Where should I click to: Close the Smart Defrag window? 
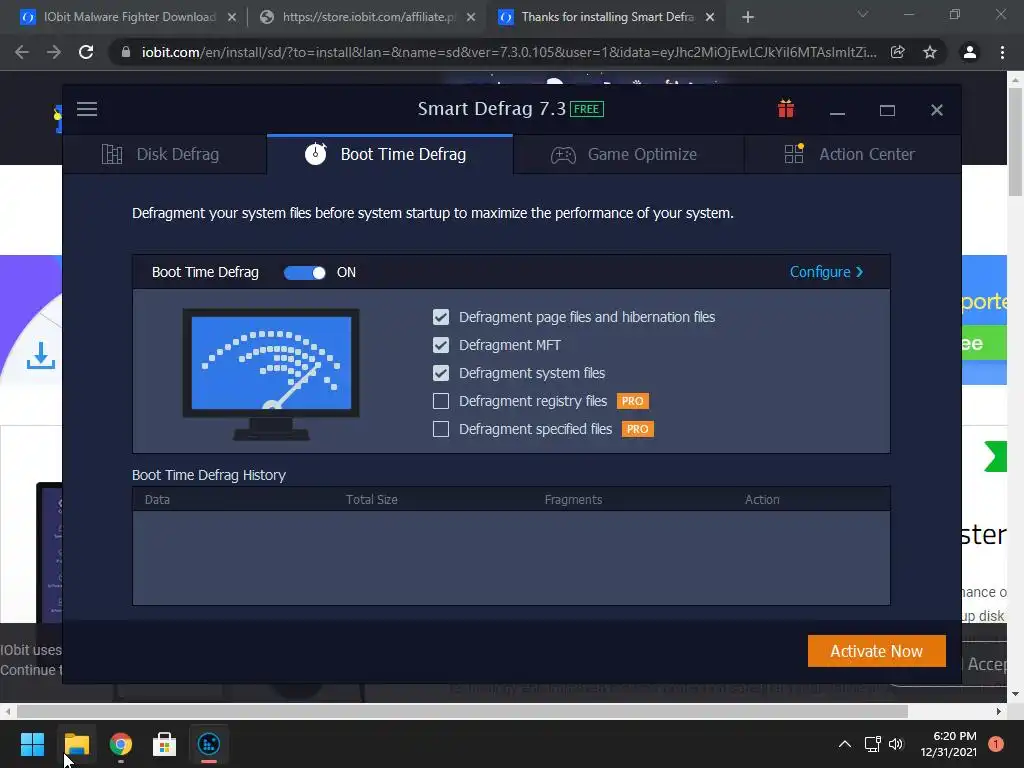click(936, 110)
